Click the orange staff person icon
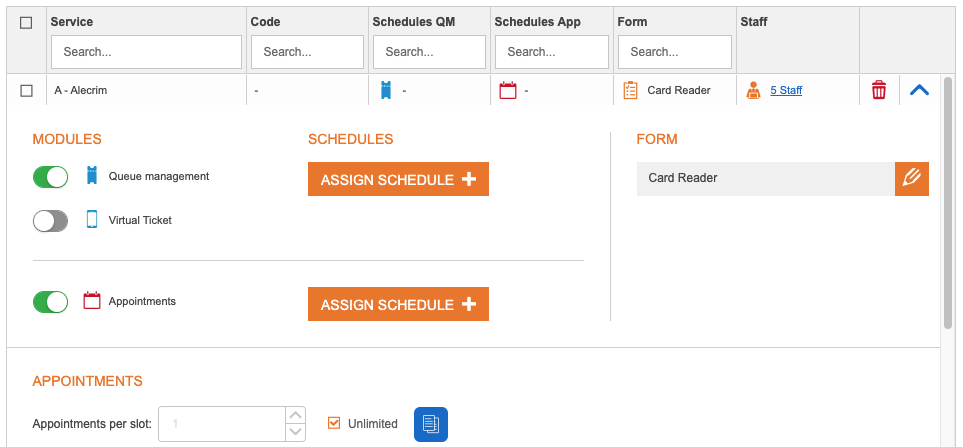Viewport: 963px width, 447px height. (x=754, y=90)
